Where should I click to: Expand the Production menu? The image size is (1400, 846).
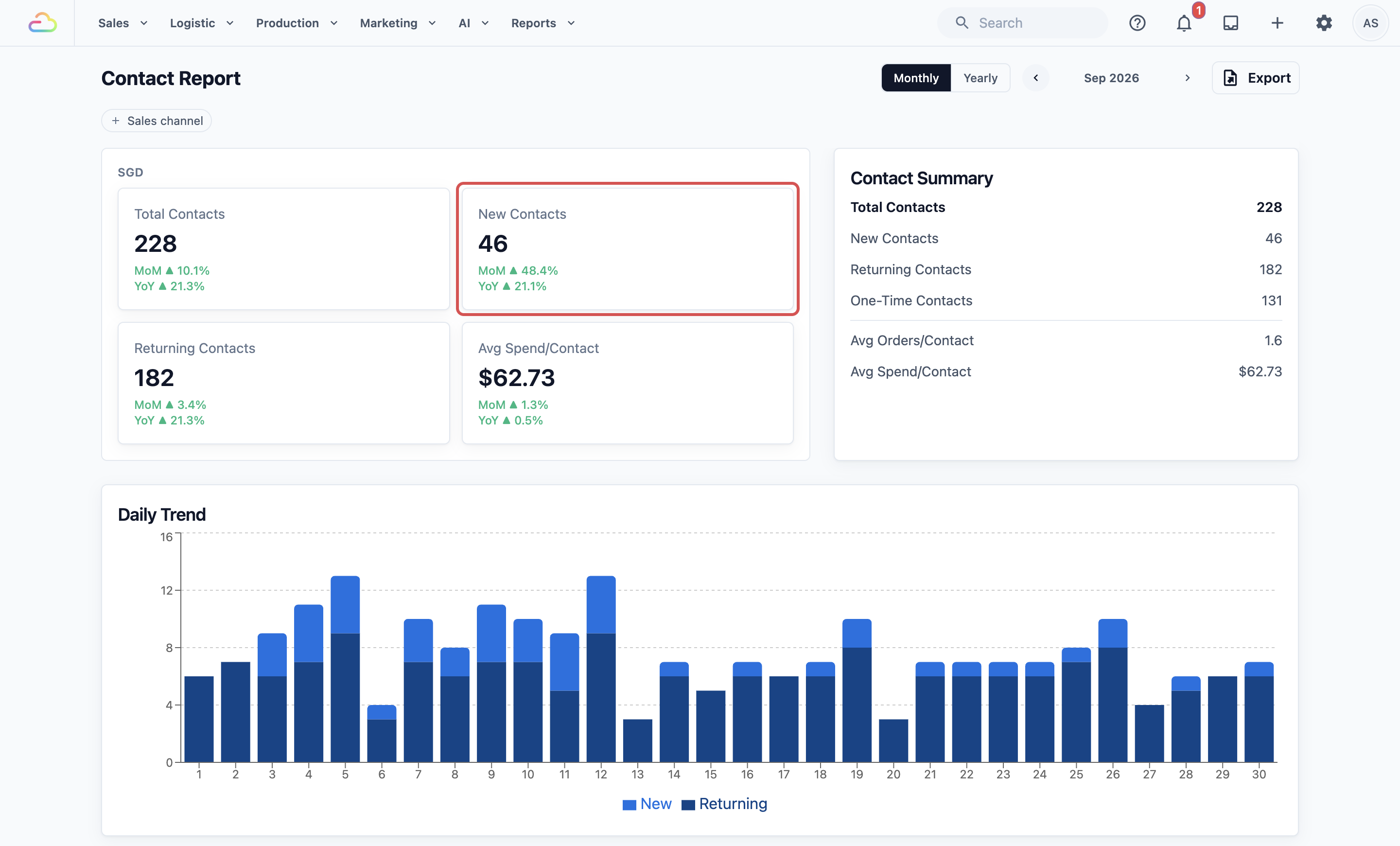pos(297,23)
